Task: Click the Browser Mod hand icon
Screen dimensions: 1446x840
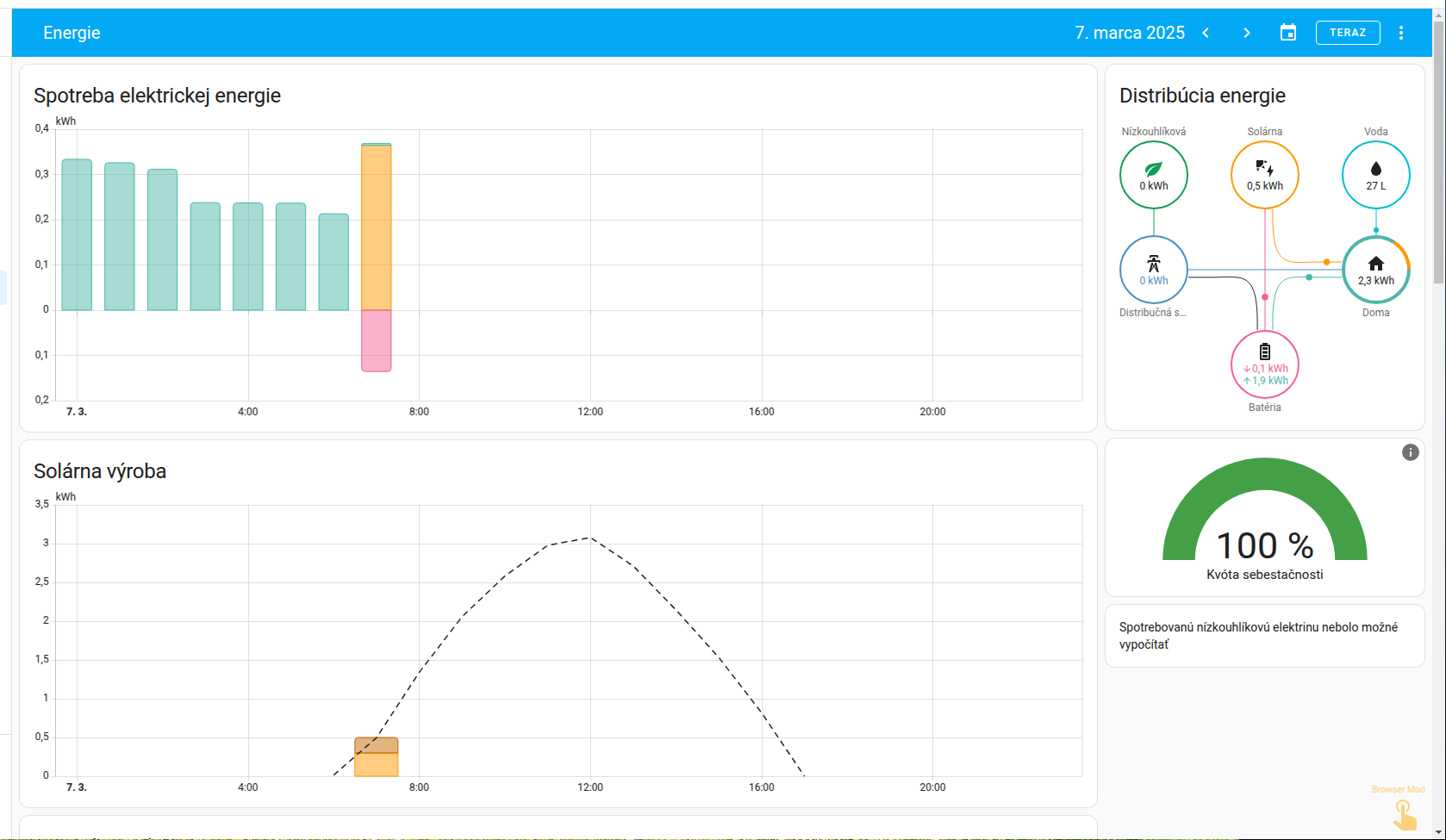Action: (1404, 814)
